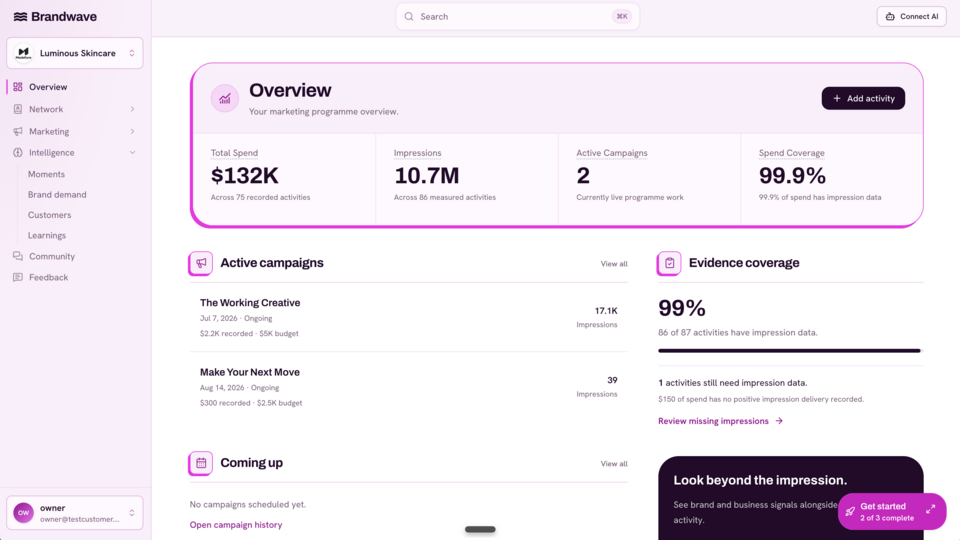Expand the Get started widget with arrows icon
The image size is (960, 540).
point(931,509)
